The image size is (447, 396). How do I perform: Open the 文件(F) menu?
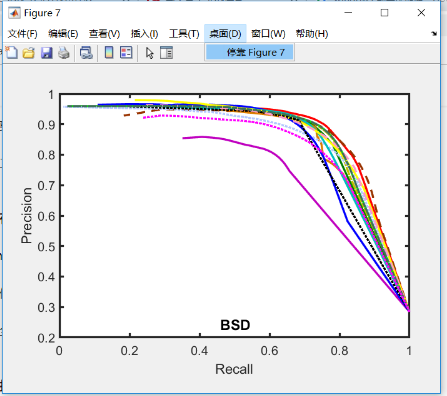[x=22, y=34]
